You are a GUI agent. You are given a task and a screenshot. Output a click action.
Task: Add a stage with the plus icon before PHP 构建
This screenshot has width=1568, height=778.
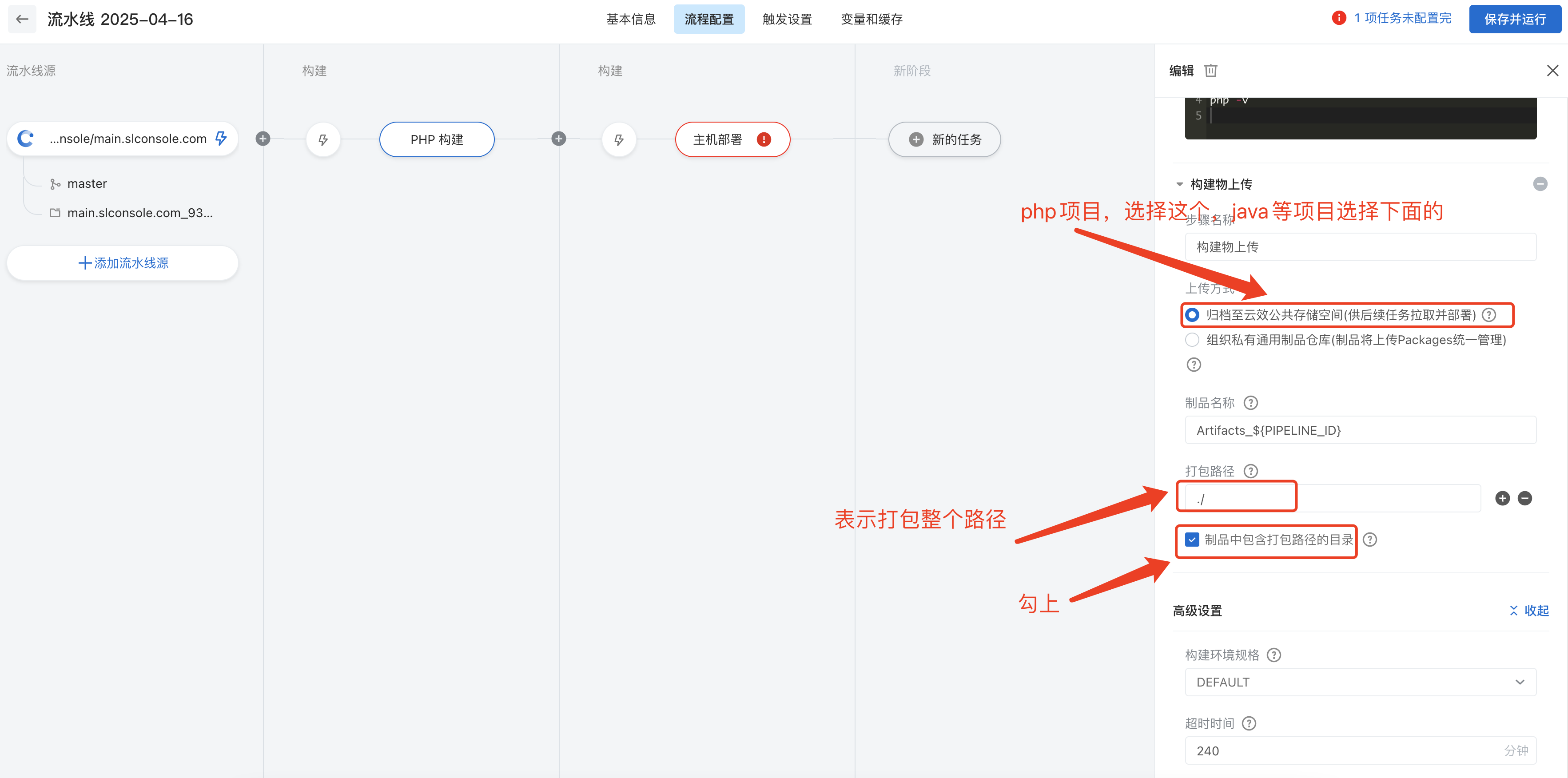[x=263, y=139]
